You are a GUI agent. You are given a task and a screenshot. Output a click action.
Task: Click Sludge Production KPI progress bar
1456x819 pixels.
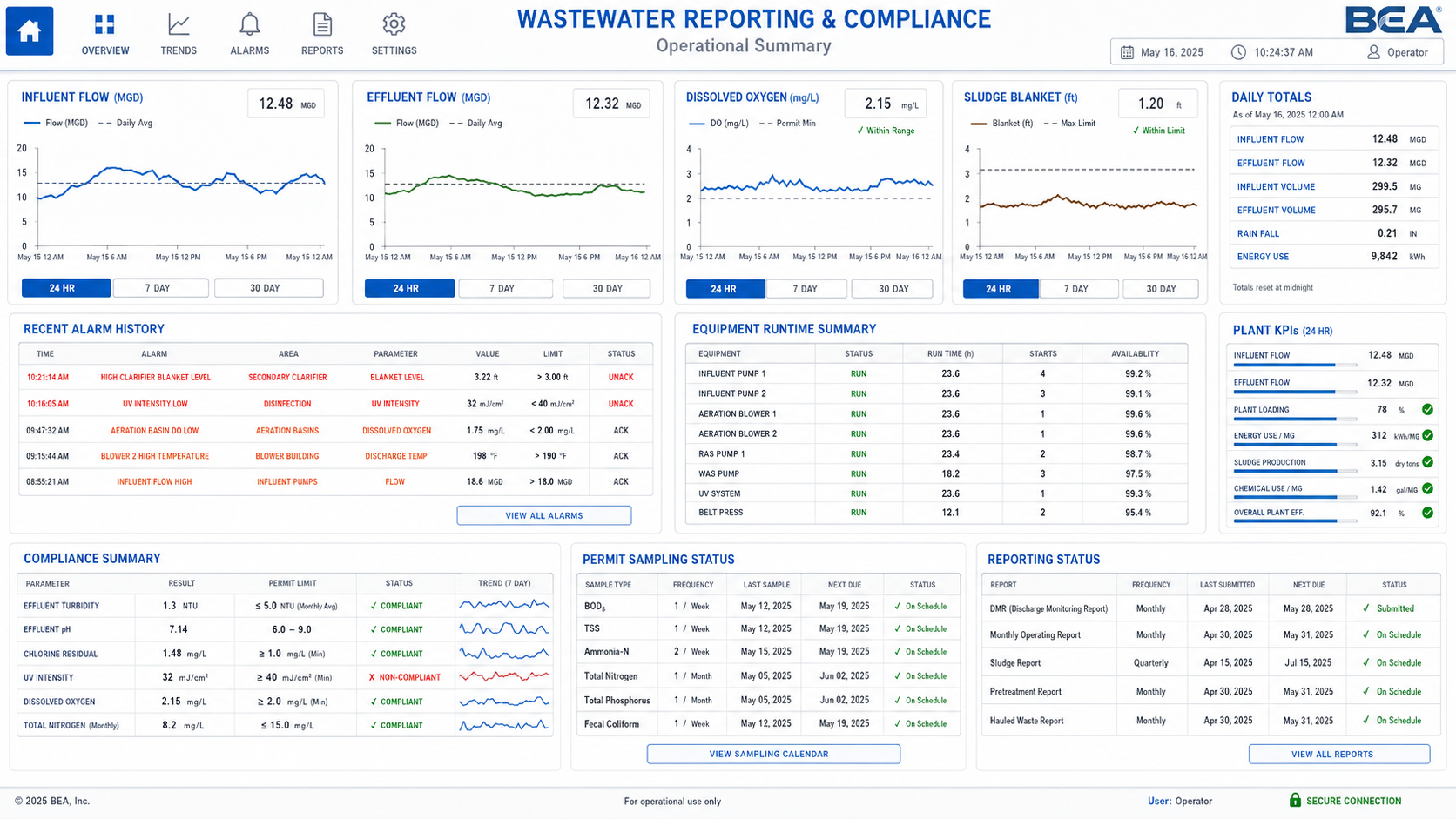pyautogui.click(x=1294, y=472)
